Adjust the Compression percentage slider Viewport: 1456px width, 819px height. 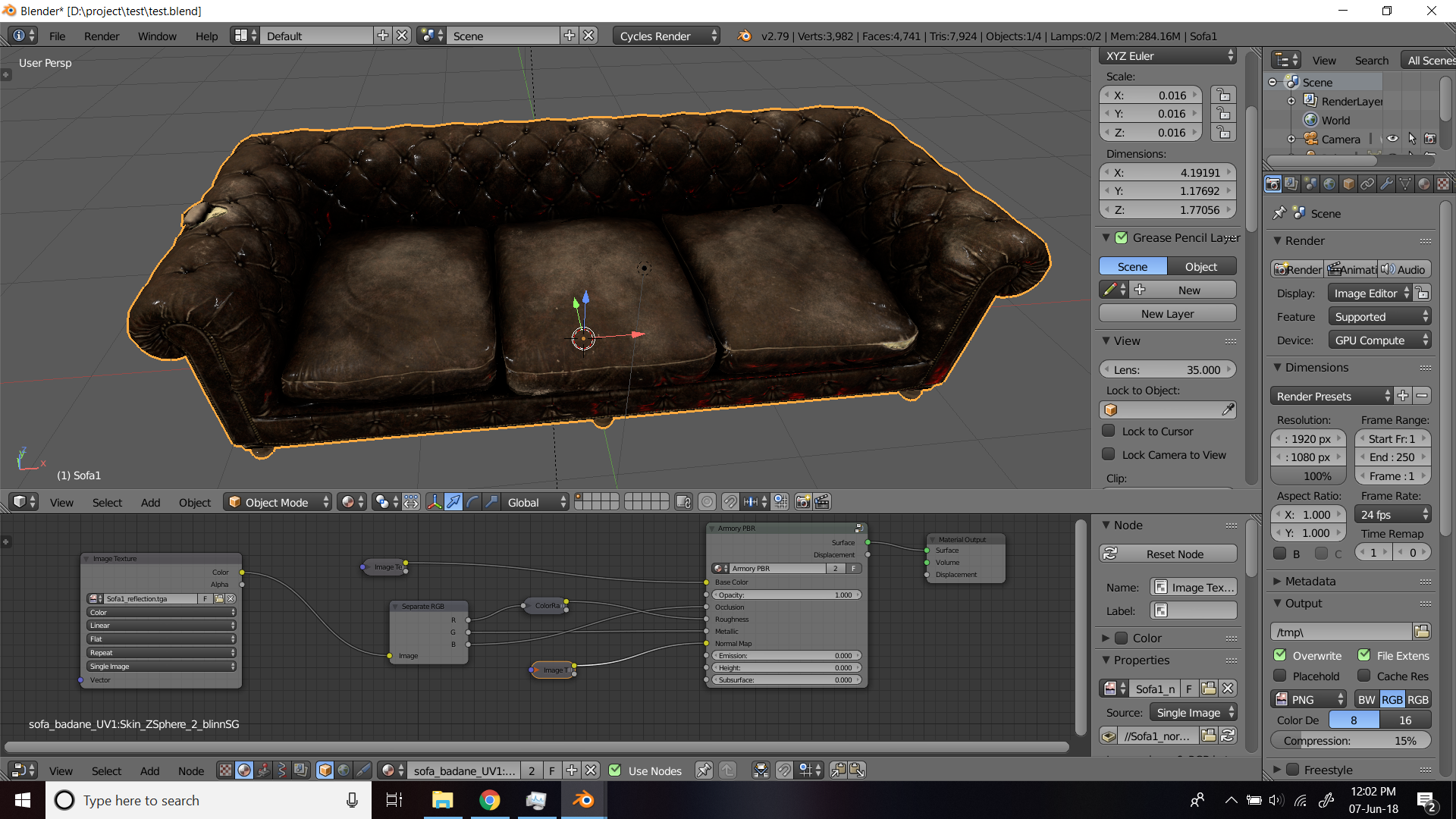[1351, 740]
